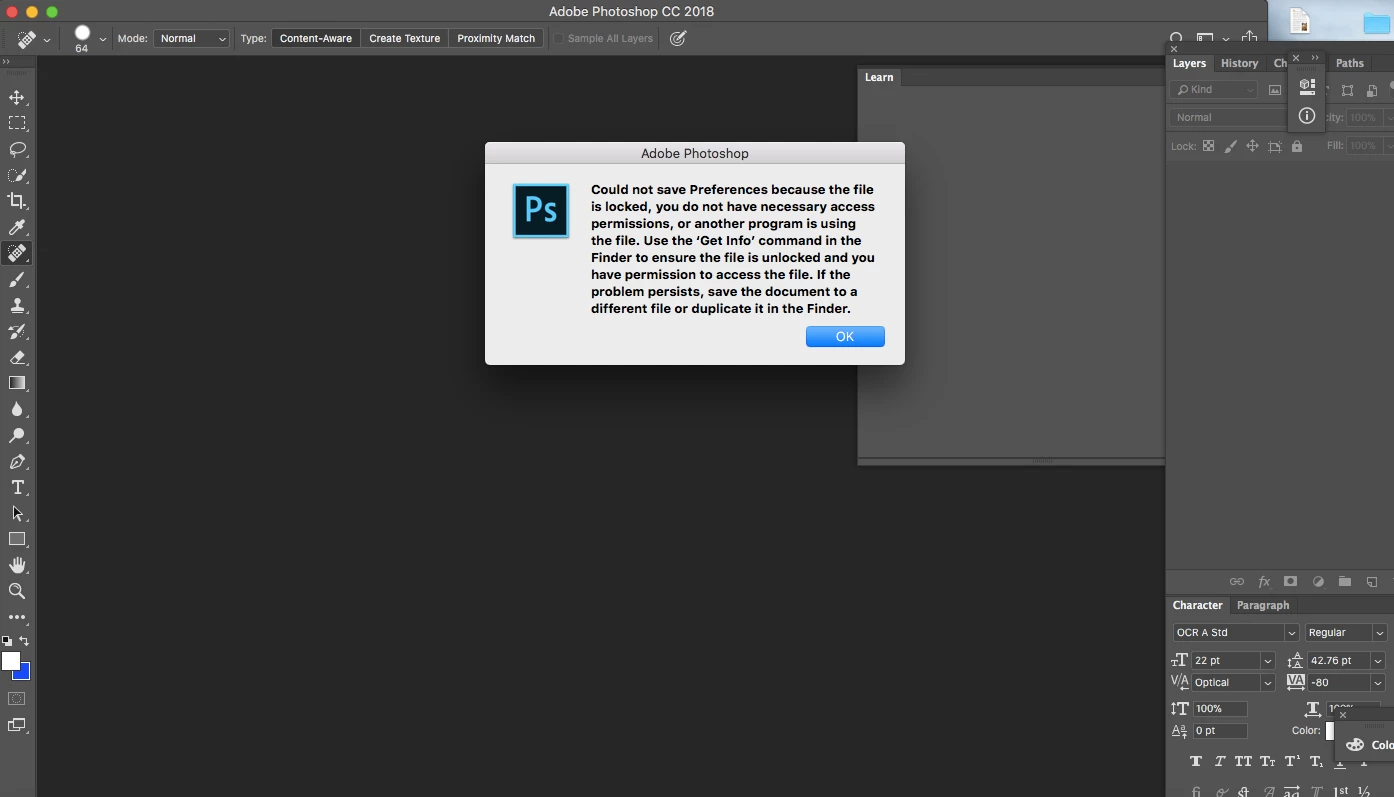Viewport: 1394px width, 797px height.
Task: Select the Eraser tool
Action: click(17, 358)
